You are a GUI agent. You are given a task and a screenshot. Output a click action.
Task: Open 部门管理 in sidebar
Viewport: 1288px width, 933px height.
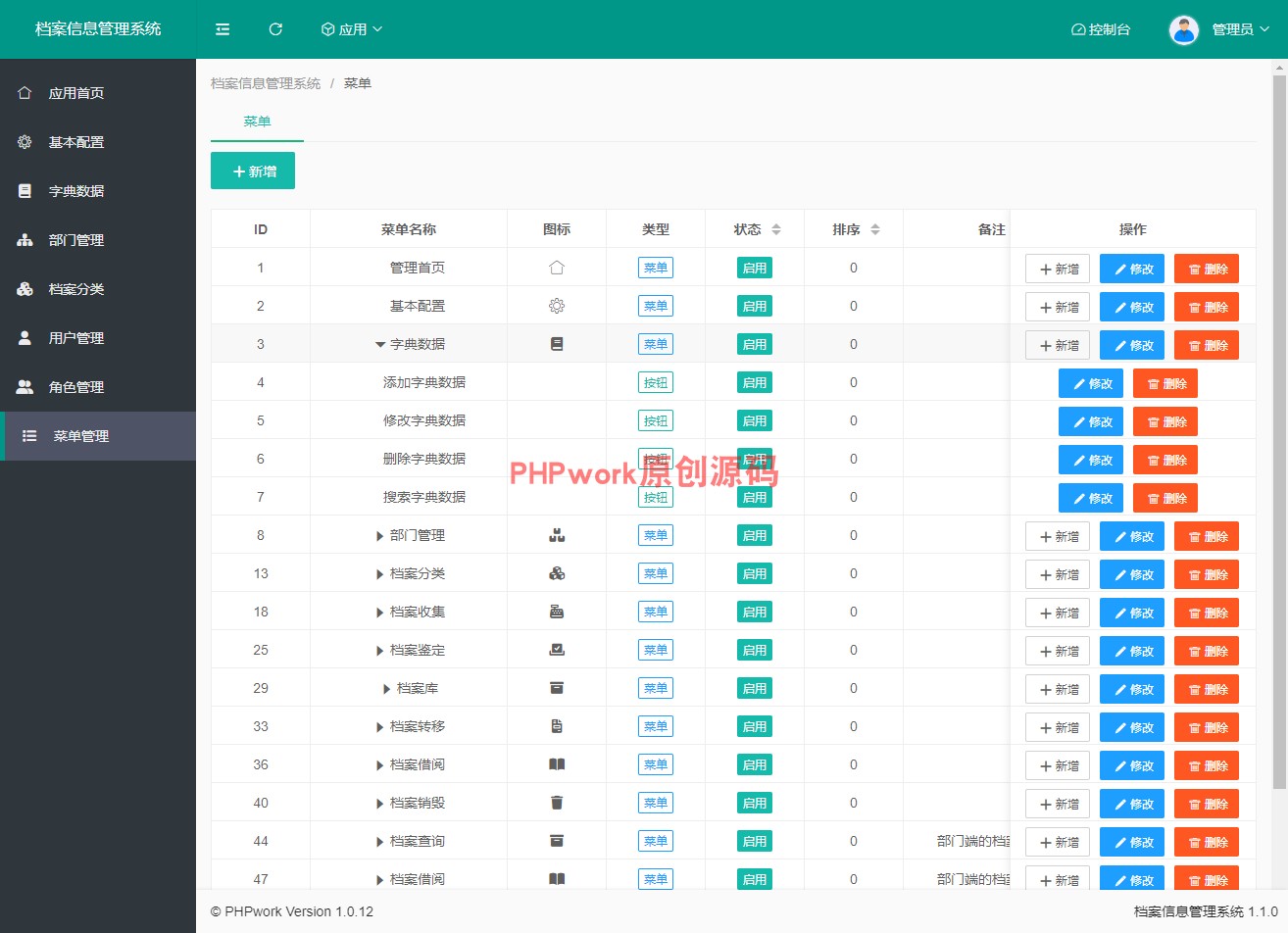(98, 240)
